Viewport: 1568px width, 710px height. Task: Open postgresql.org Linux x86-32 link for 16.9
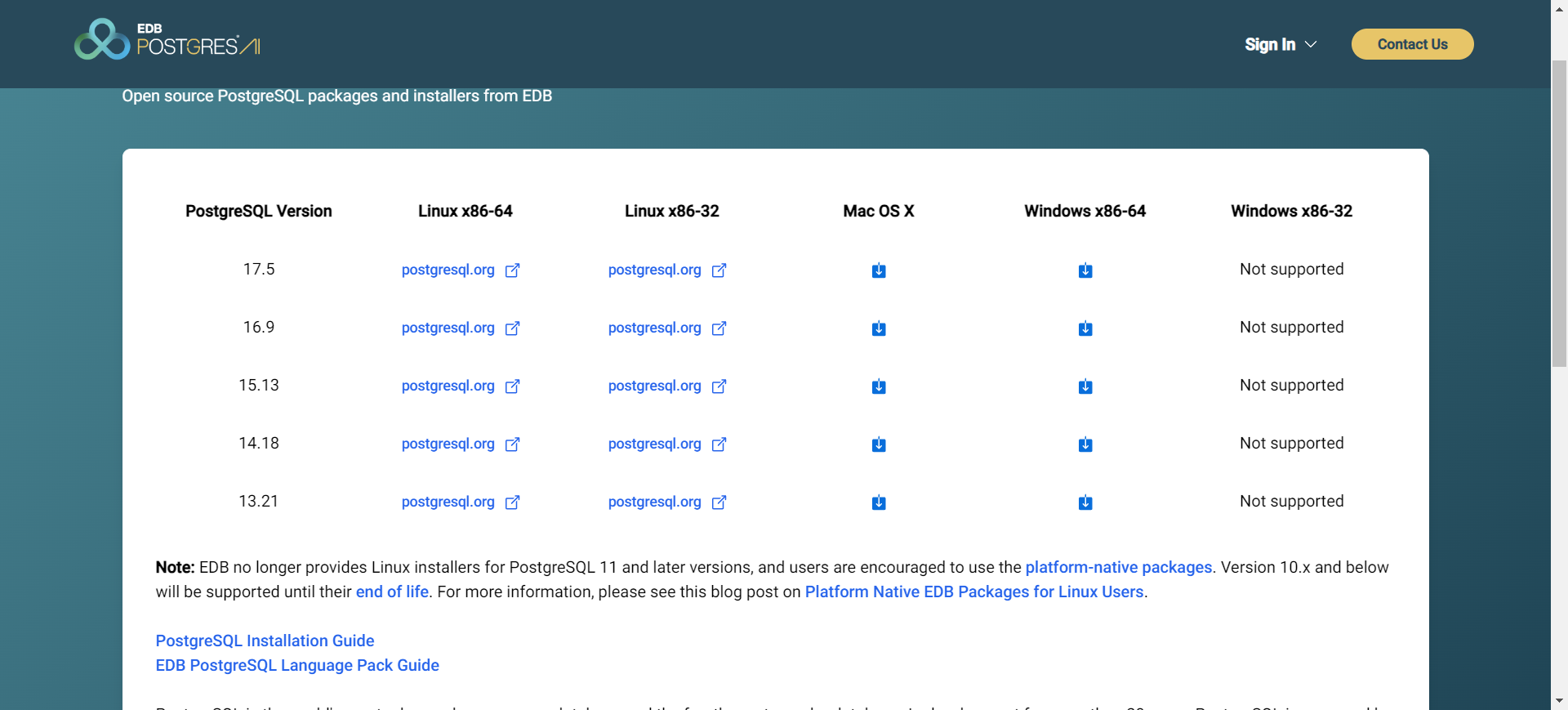tap(667, 328)
